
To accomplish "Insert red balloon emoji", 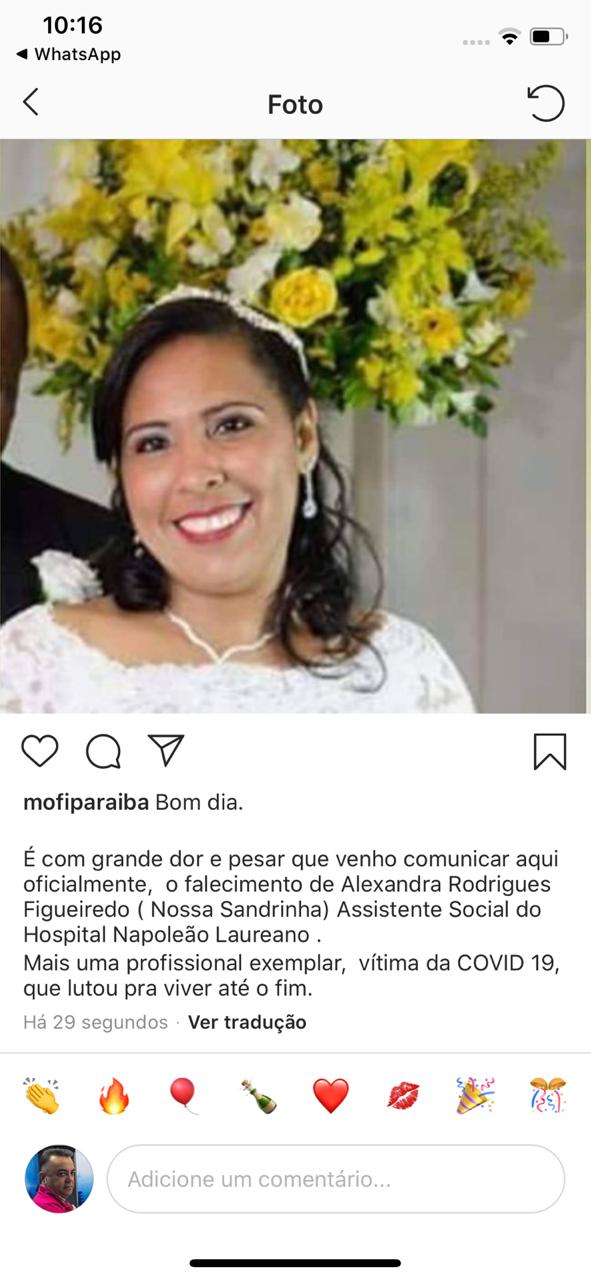I will tap(184, 1097).
